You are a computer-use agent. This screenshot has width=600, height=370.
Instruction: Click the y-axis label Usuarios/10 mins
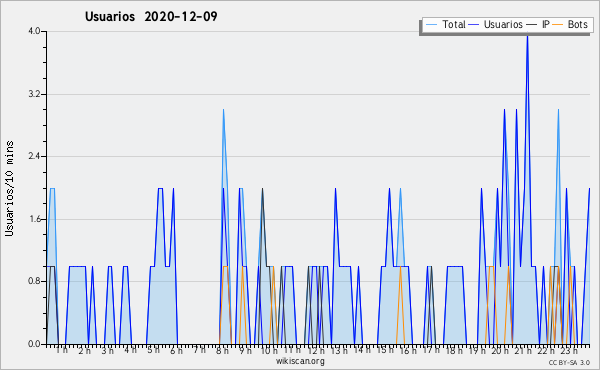click(x=9, y=189)
